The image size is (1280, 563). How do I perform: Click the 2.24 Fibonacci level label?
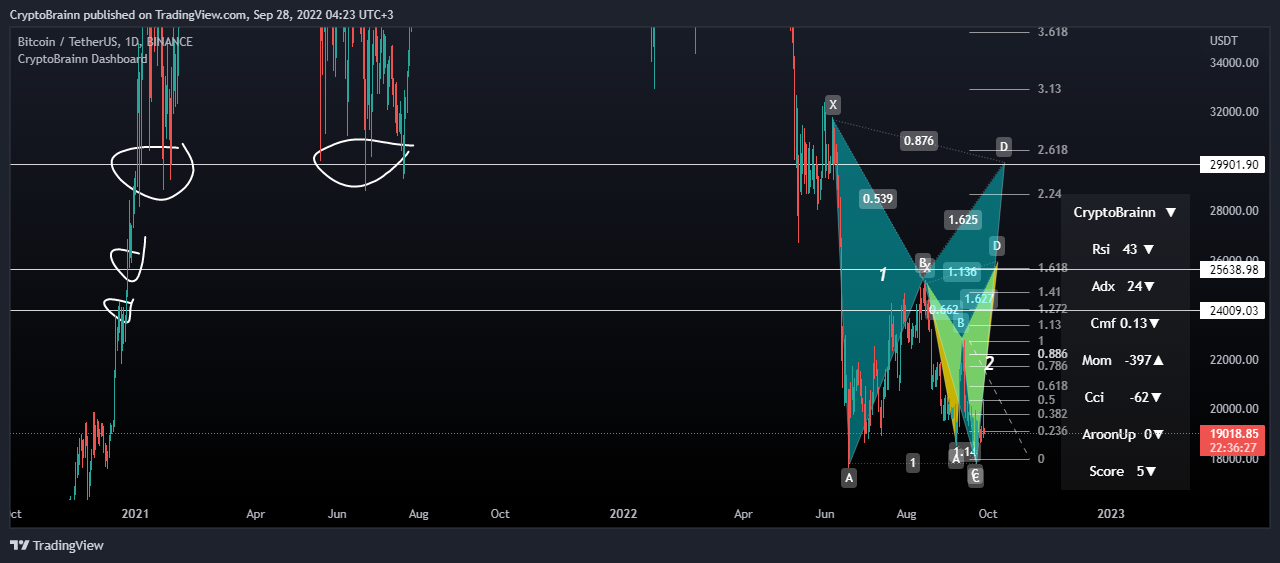coord(1049,194)
